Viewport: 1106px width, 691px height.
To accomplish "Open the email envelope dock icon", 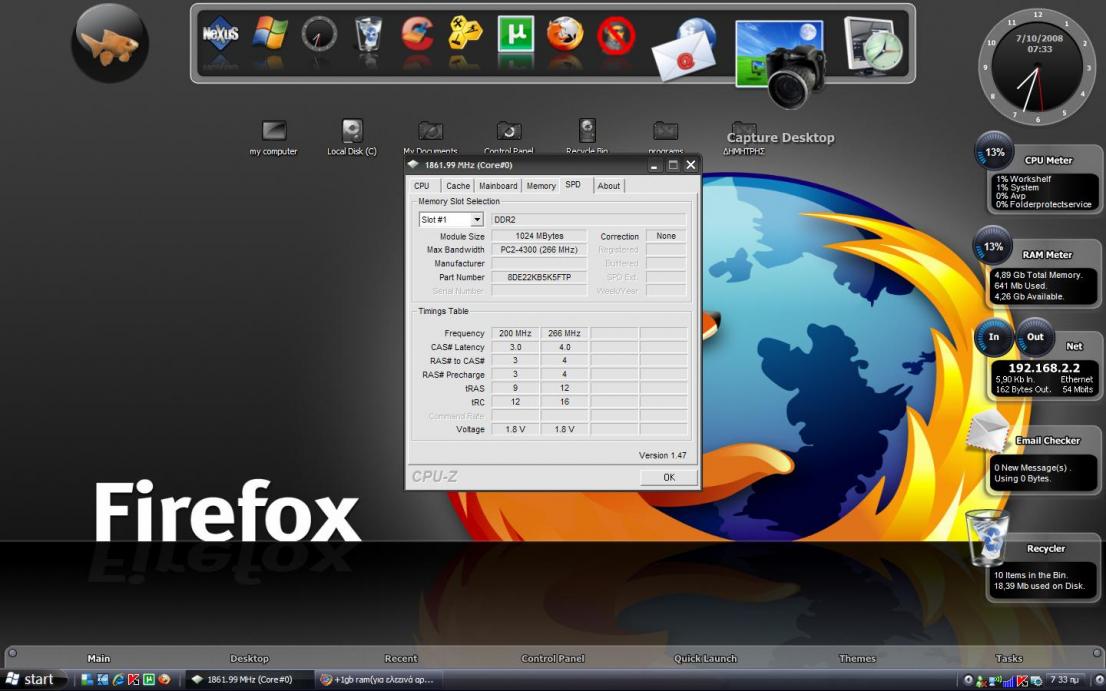I will coord(684,49).
